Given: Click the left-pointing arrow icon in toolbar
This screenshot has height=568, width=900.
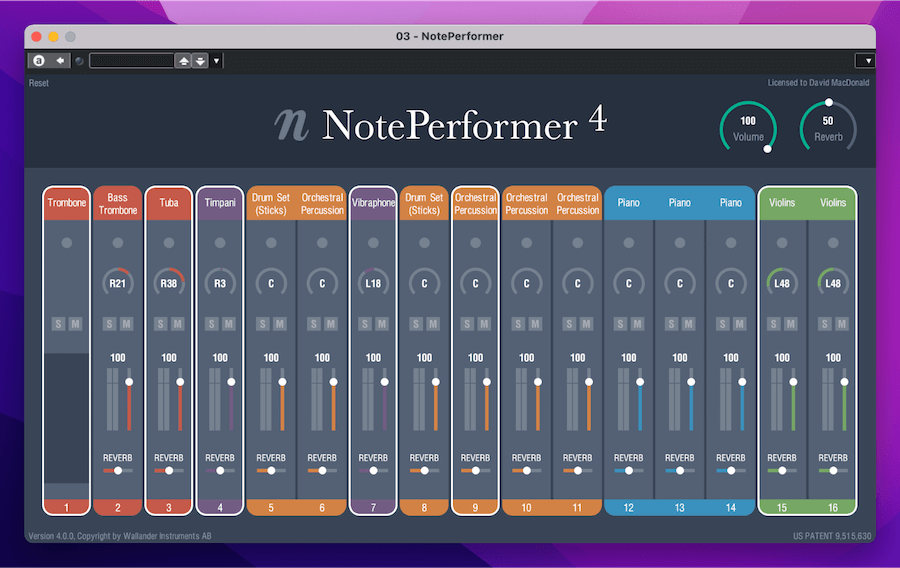Looking at the screenshot, I should tap(60, 60).
